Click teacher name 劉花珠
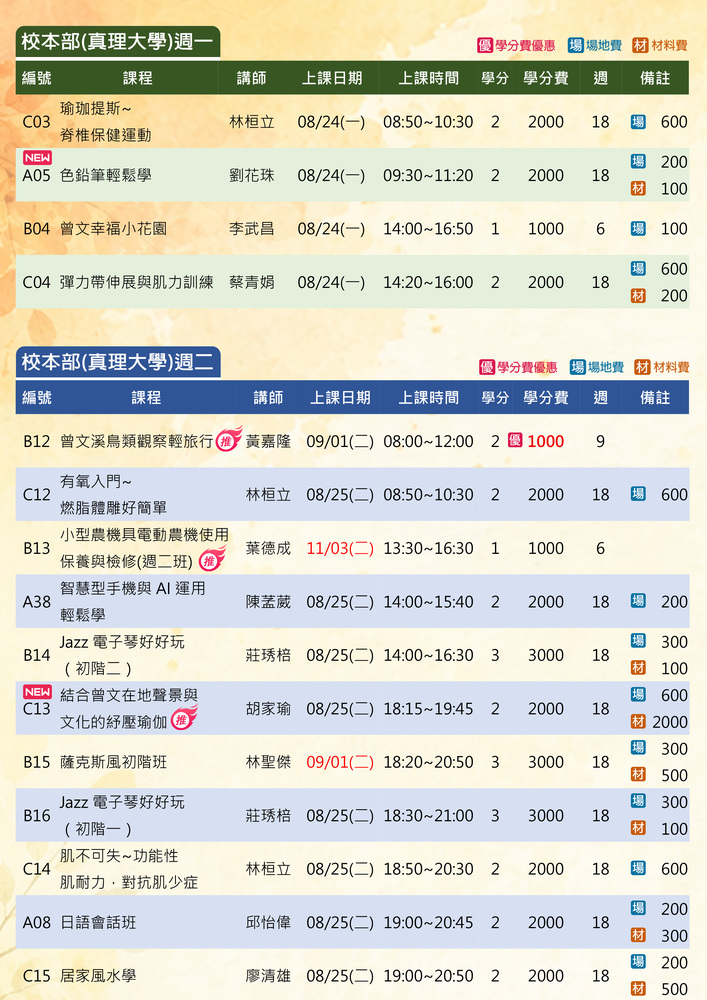707x1000 pixels. tap(252, 175)
